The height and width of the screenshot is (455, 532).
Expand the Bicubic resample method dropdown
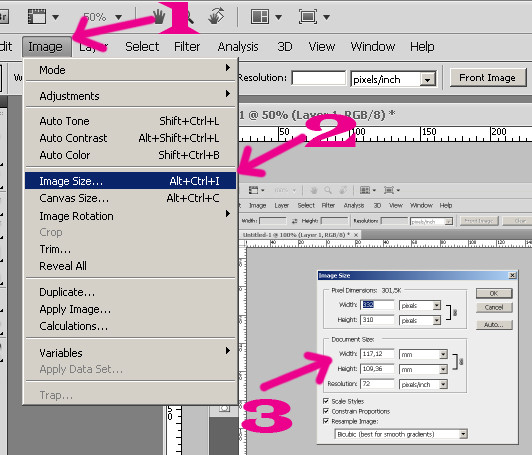point(401,434)
